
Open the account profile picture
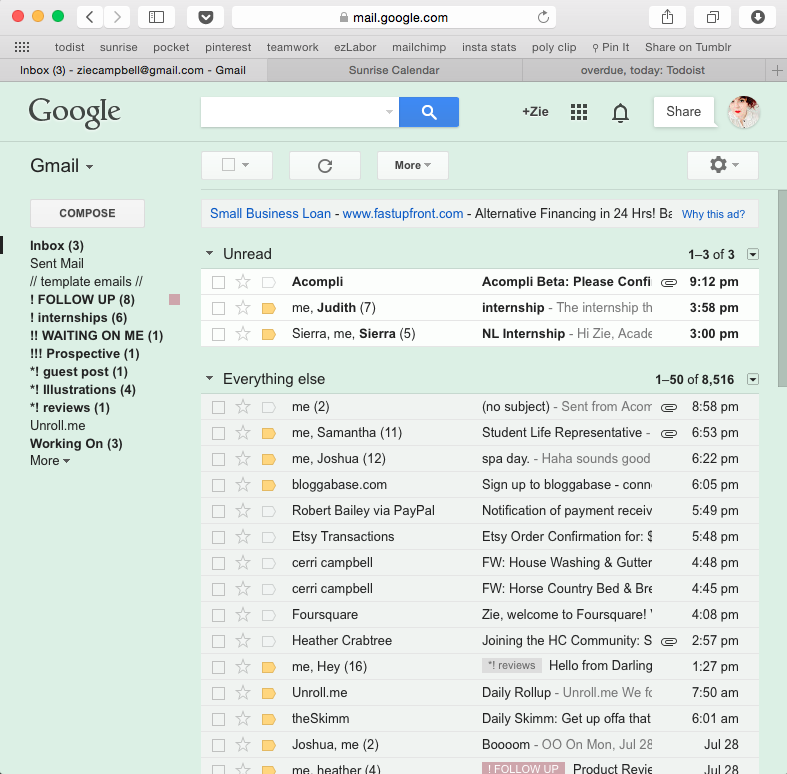pyautogui.click(x=744, y=112)
